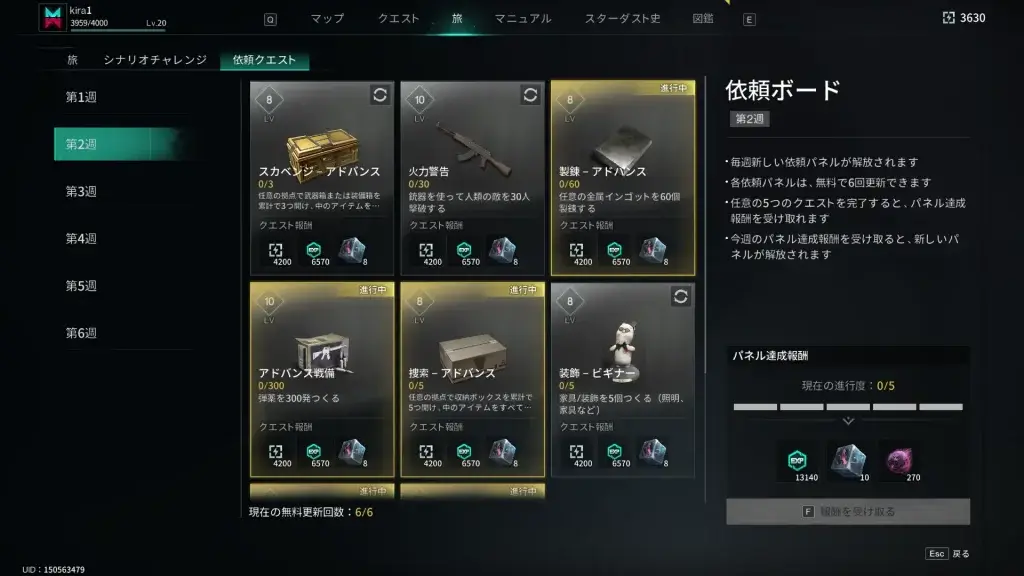This screenshot has width=1024, height=576.
Task: Refresh the スカベンジ－アドバンス quest card
Action: 379,95
